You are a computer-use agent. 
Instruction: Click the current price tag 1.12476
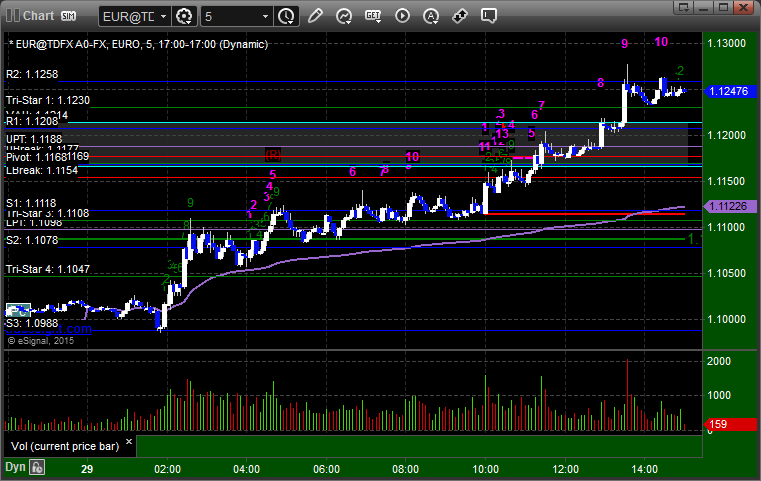coord(729,91)
